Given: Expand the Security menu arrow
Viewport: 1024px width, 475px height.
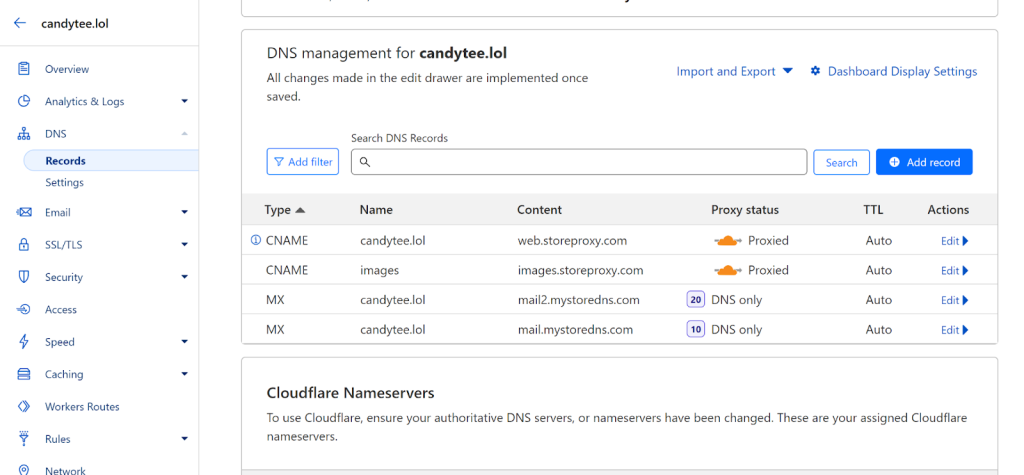Looking at the screenshot, I should pos(184,277).
